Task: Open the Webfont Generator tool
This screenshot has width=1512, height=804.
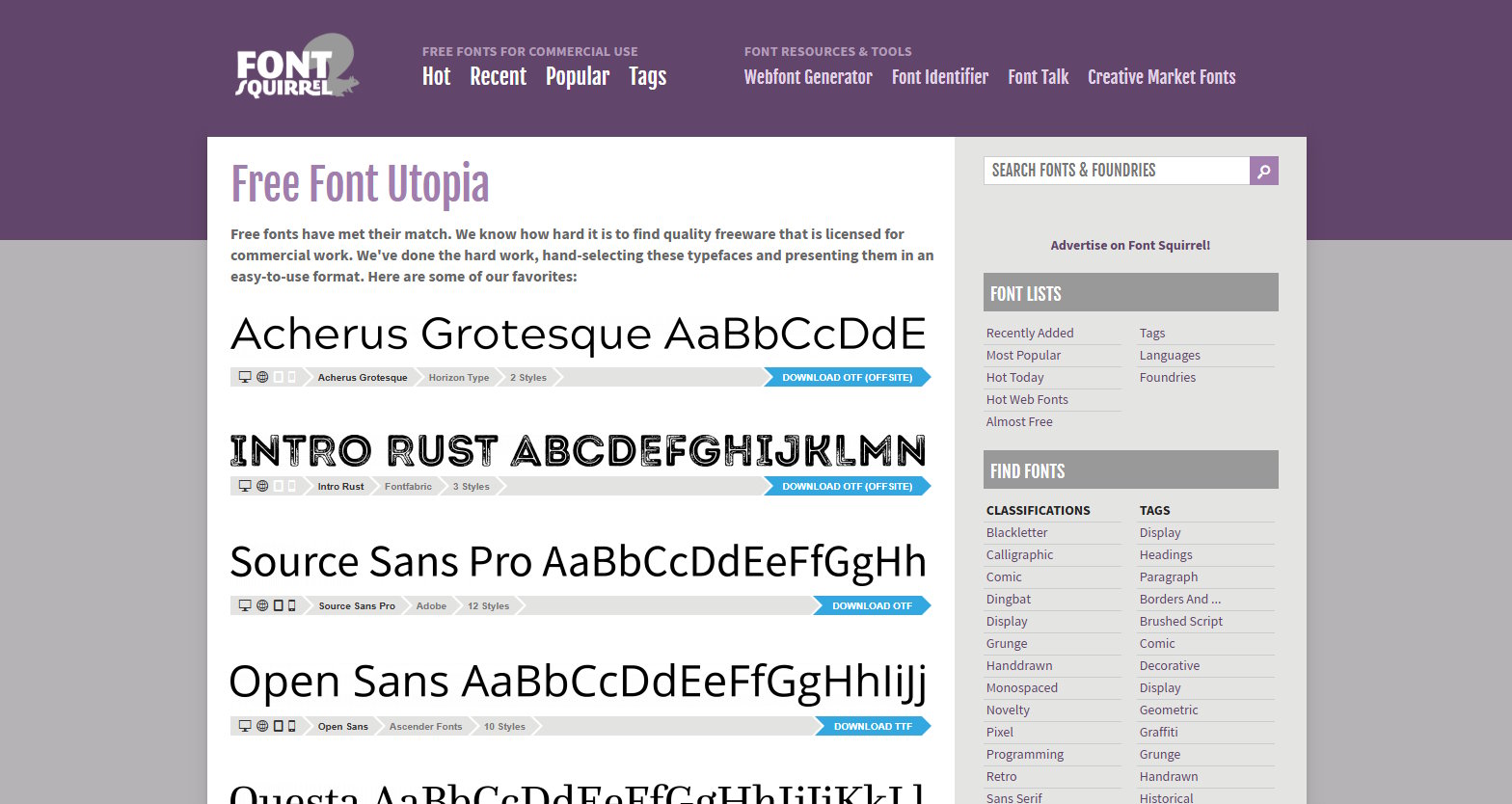Action: coord(808,77)
